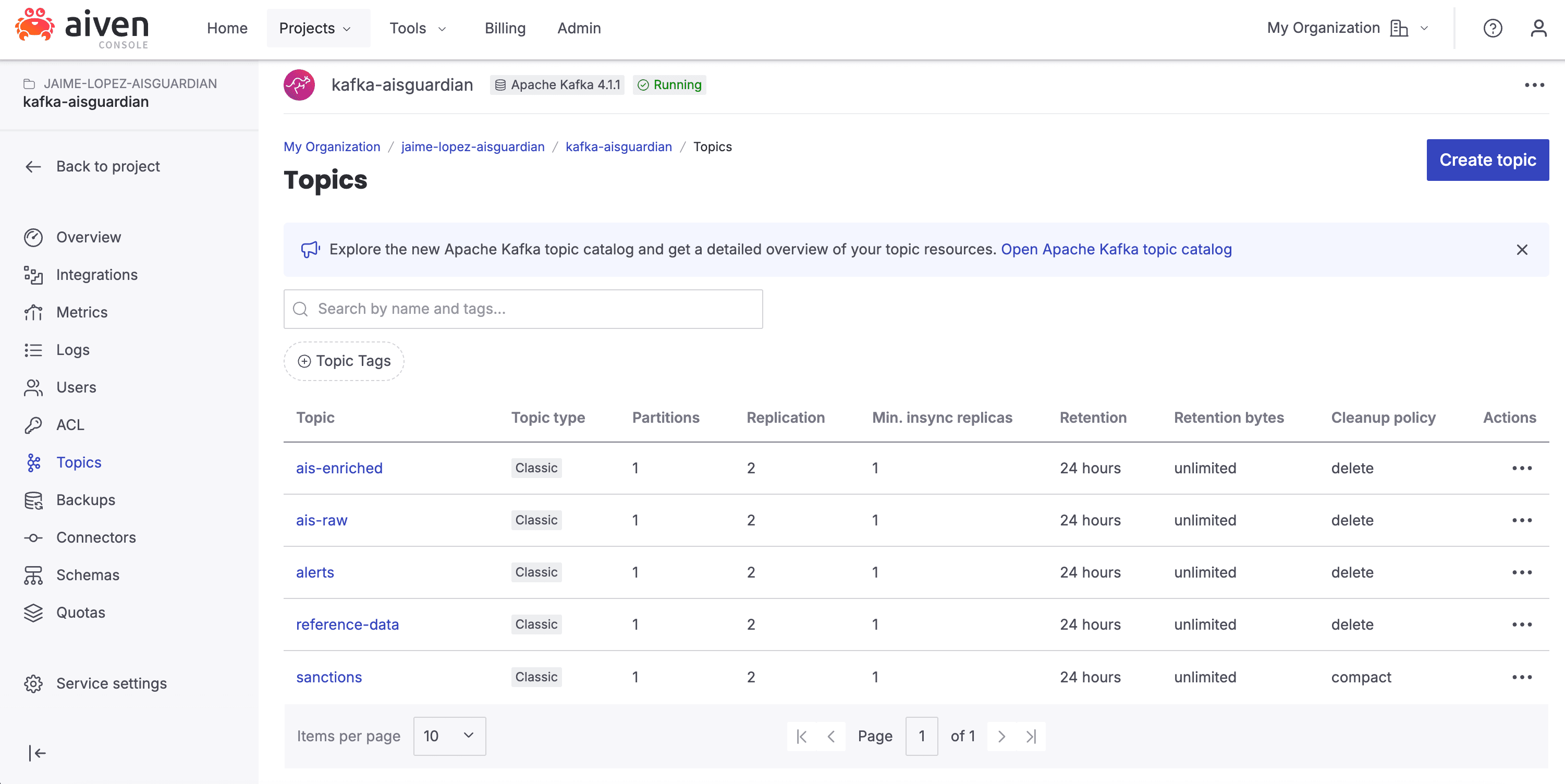Open the search magnifier in search field

click(x=301, y=309)
